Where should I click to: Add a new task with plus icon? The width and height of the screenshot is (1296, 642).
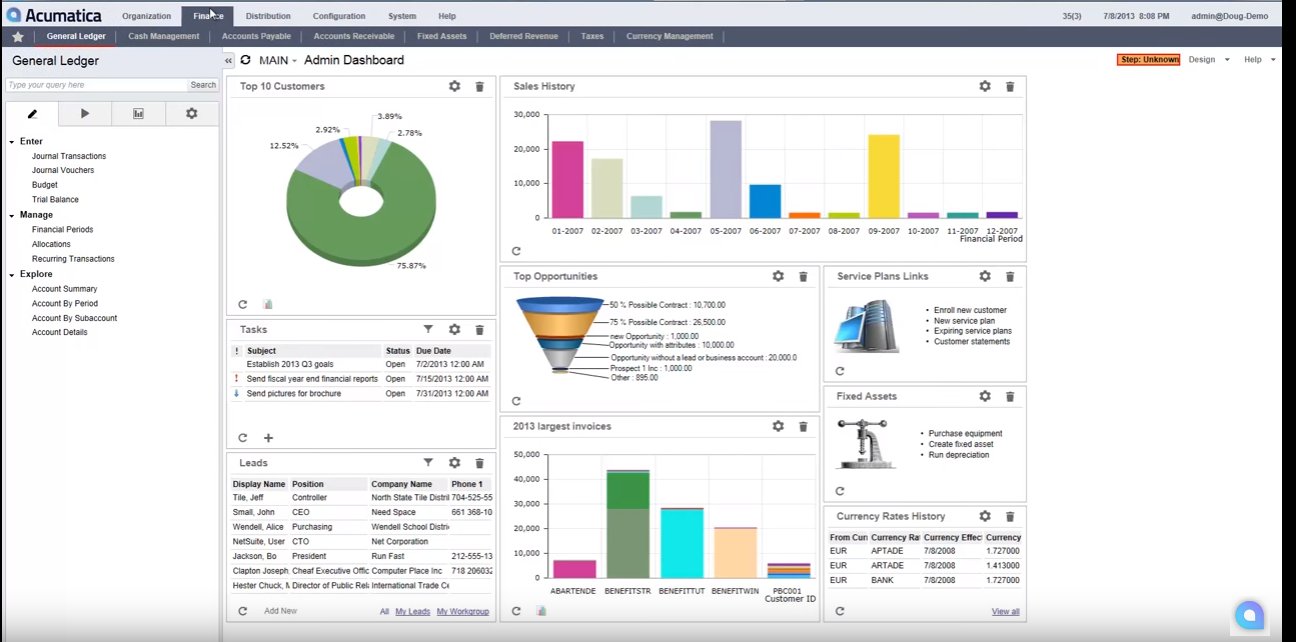[268, 438]
